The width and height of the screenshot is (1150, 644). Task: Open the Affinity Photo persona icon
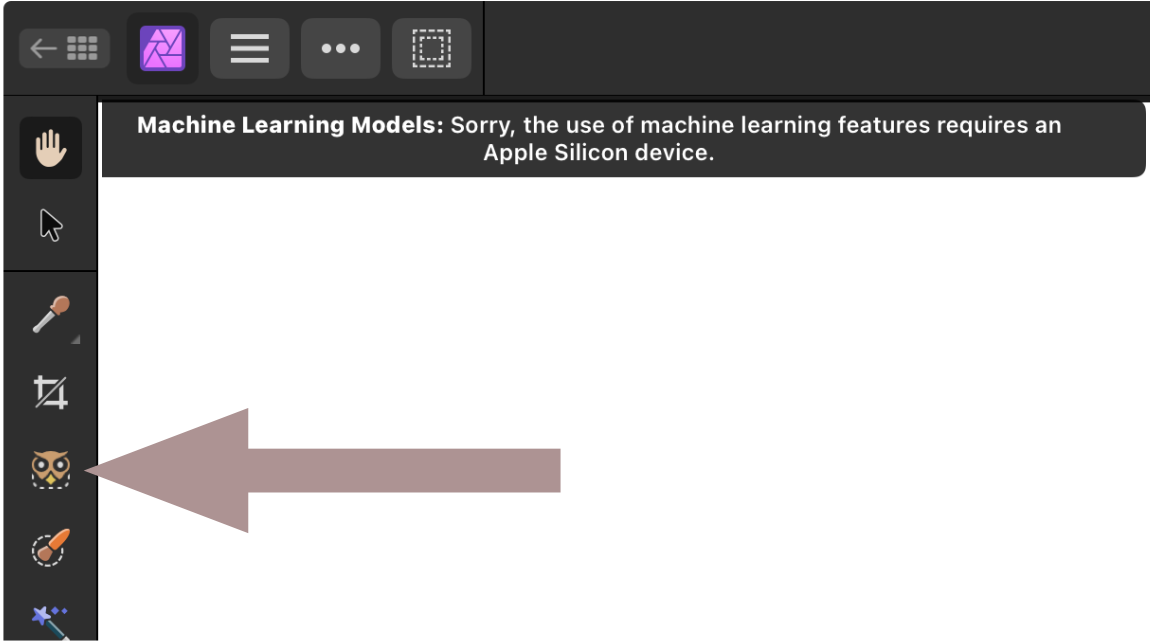pos(162,48)
